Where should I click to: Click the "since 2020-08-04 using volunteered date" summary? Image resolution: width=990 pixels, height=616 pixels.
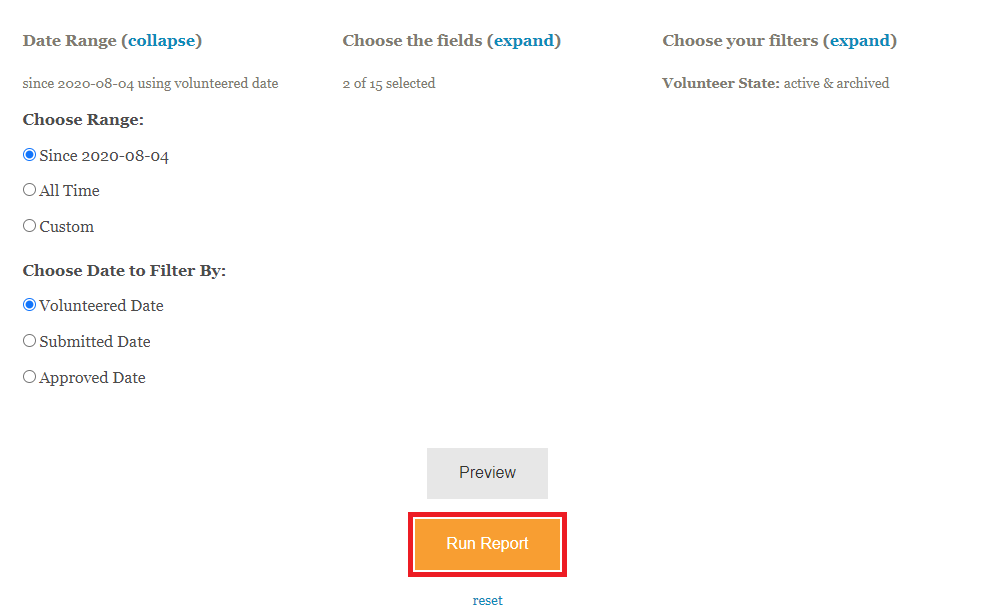[x=150, y=84]
